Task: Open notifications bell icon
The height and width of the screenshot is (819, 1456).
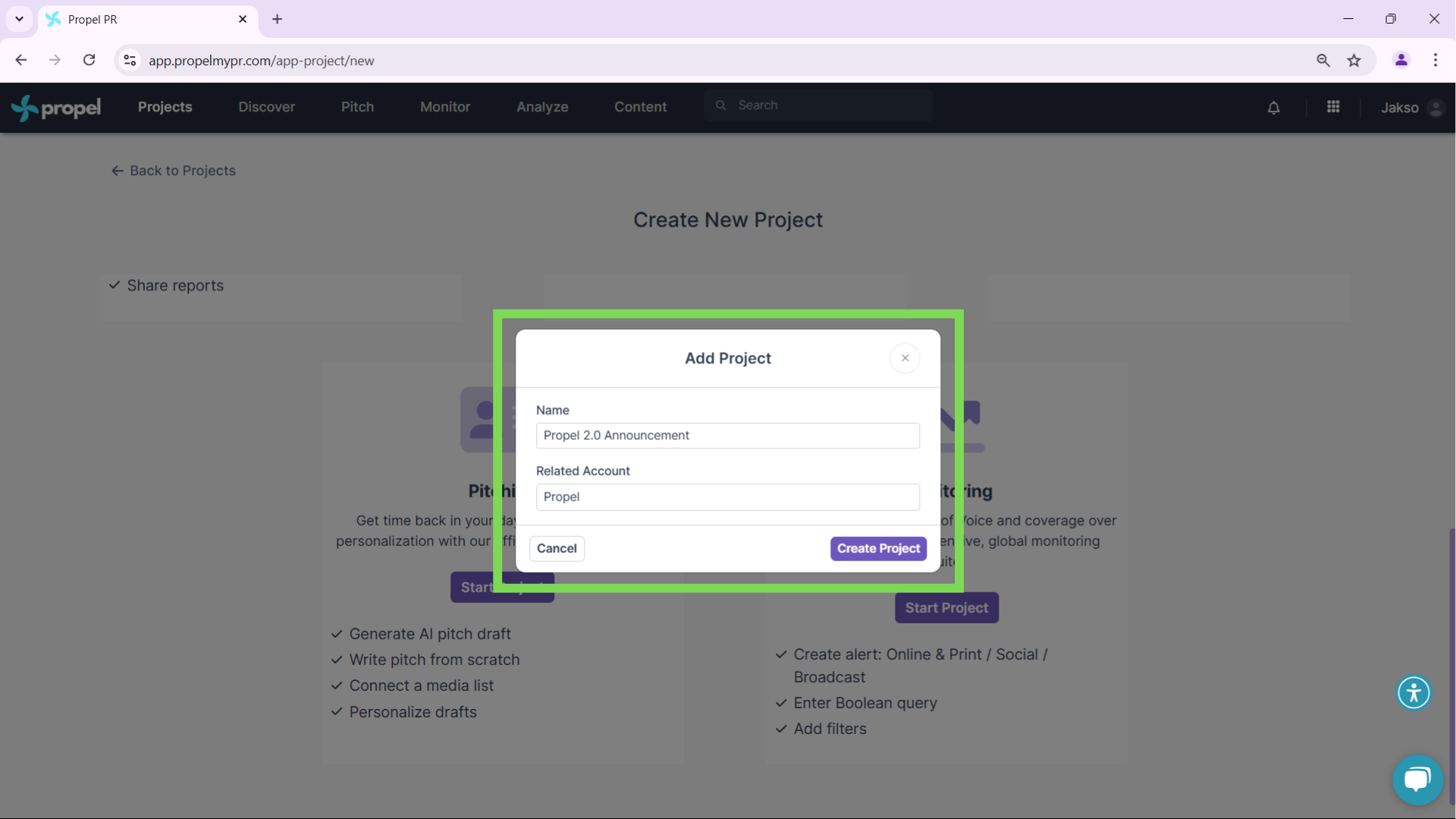Action: coord(1274,108)
